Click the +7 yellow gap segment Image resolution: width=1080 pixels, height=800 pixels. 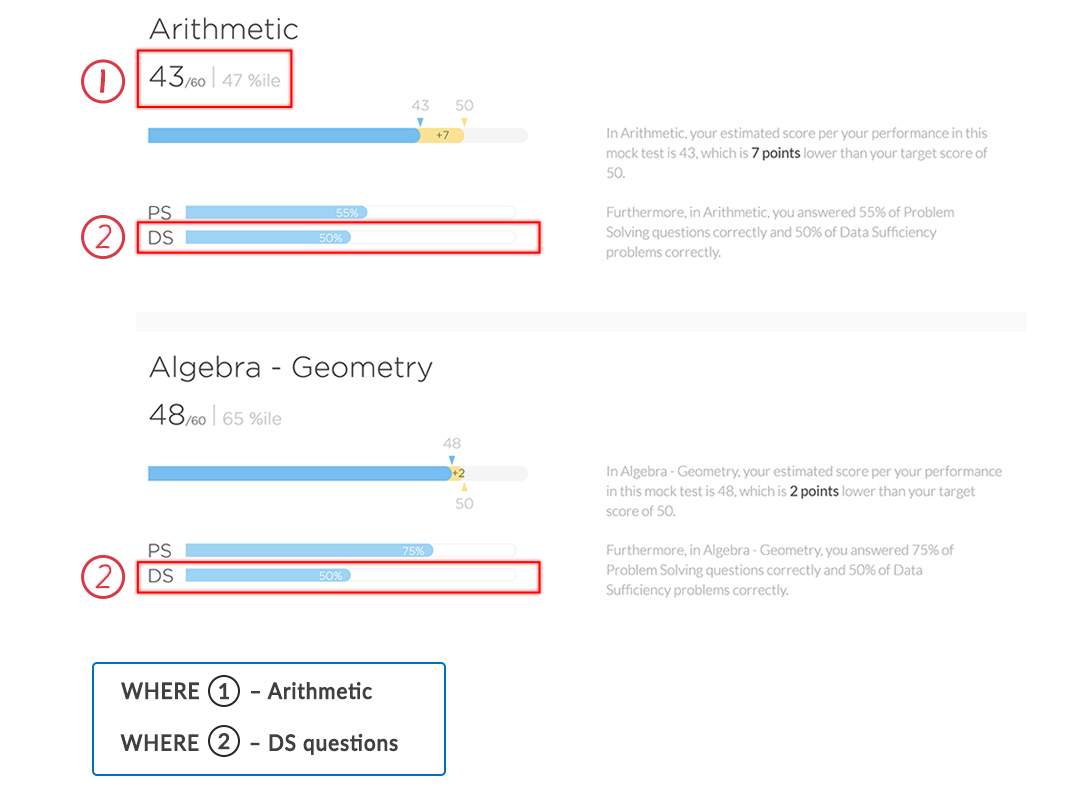tap(442, 135)
